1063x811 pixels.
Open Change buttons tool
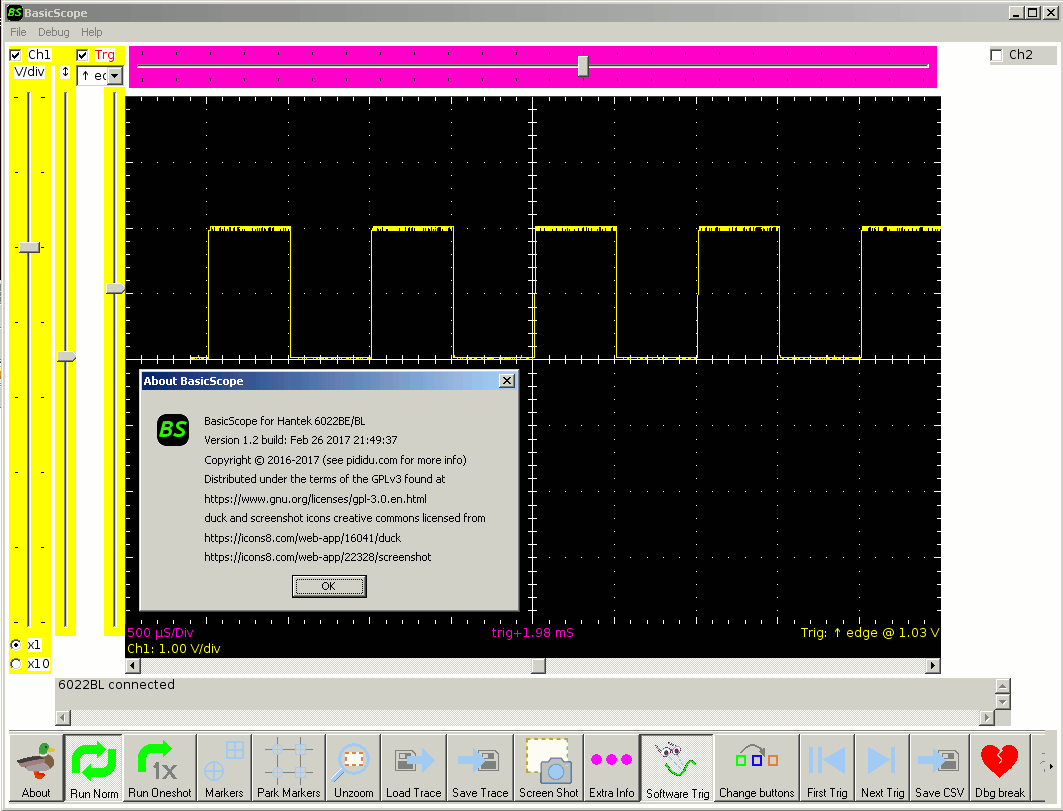[757, 768]
